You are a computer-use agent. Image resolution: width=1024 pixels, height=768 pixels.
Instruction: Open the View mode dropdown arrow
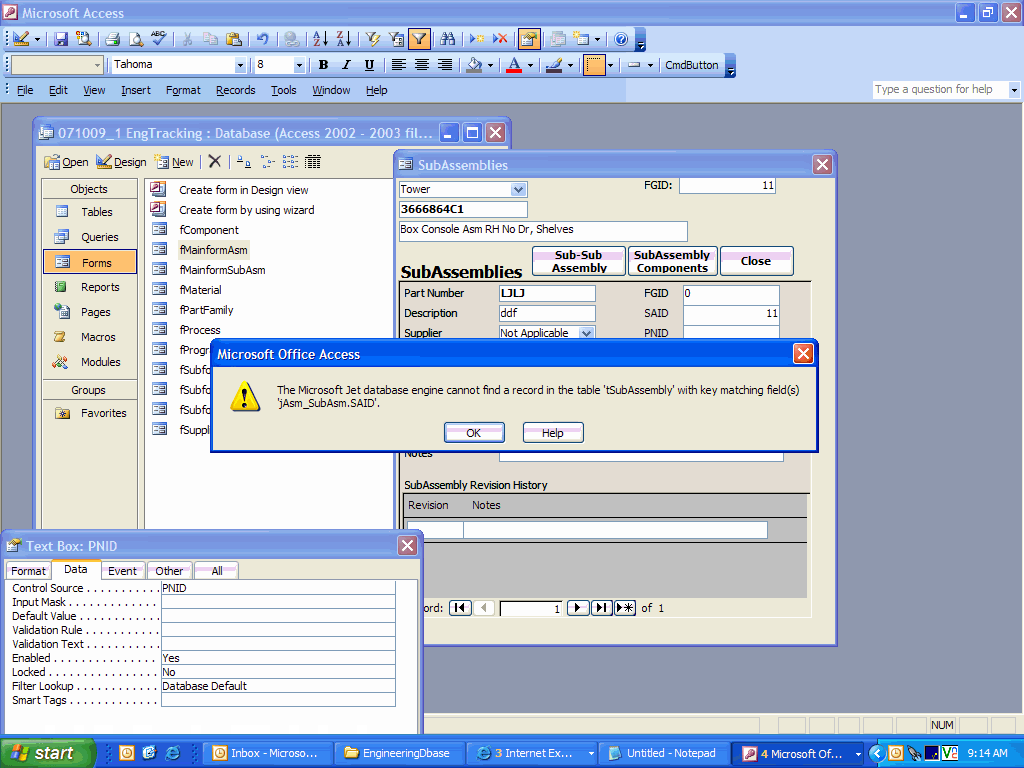37,39
